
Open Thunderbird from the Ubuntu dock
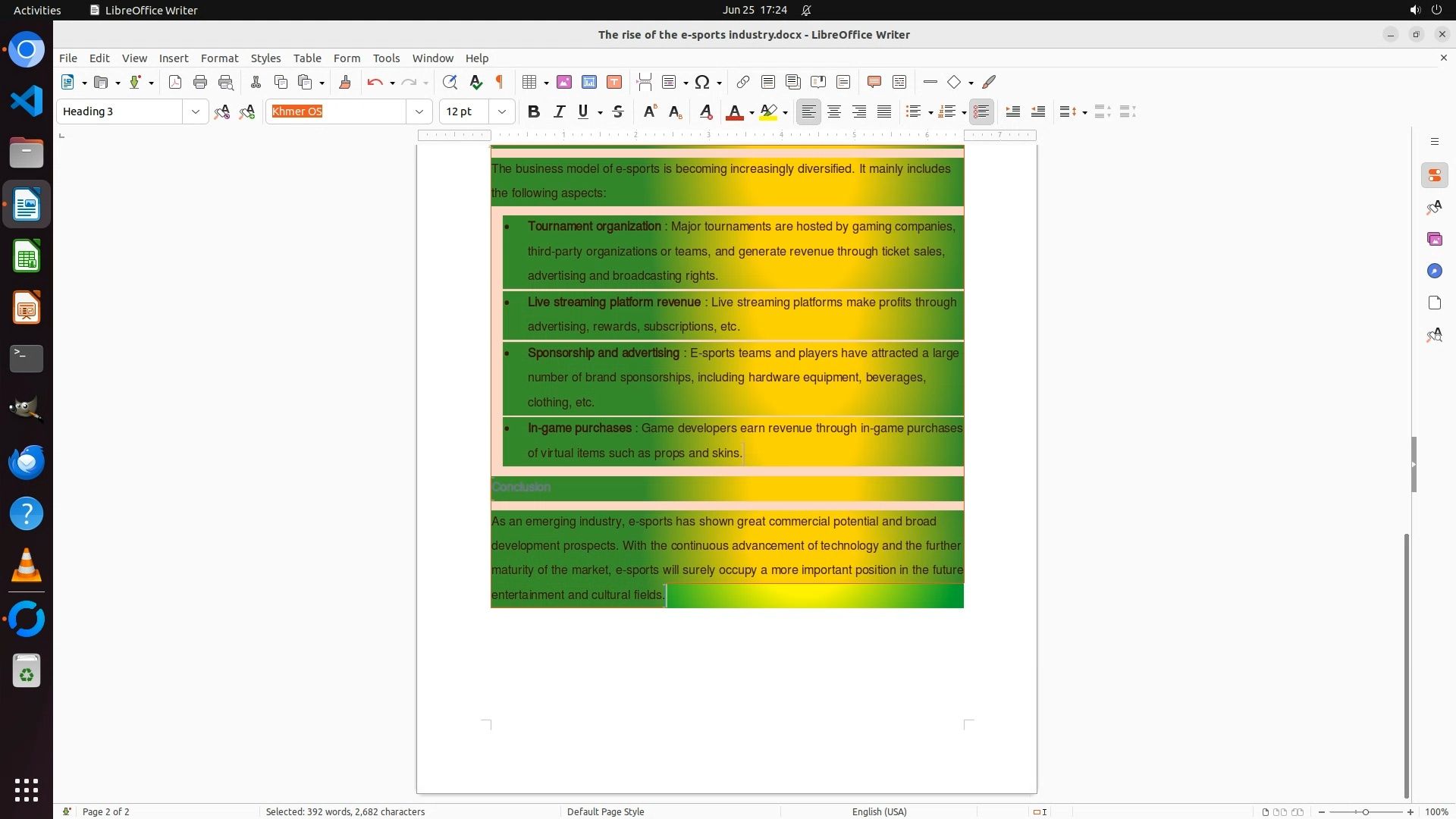pos(27,462)
